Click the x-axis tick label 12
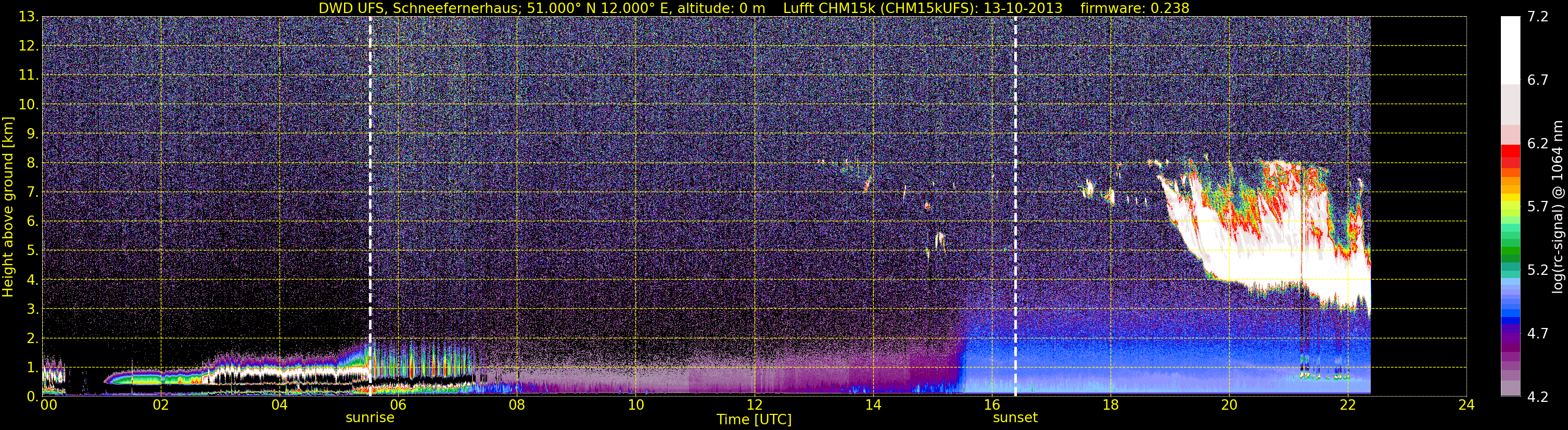This screenshot has height=430, width=1568. click(754, 406)
